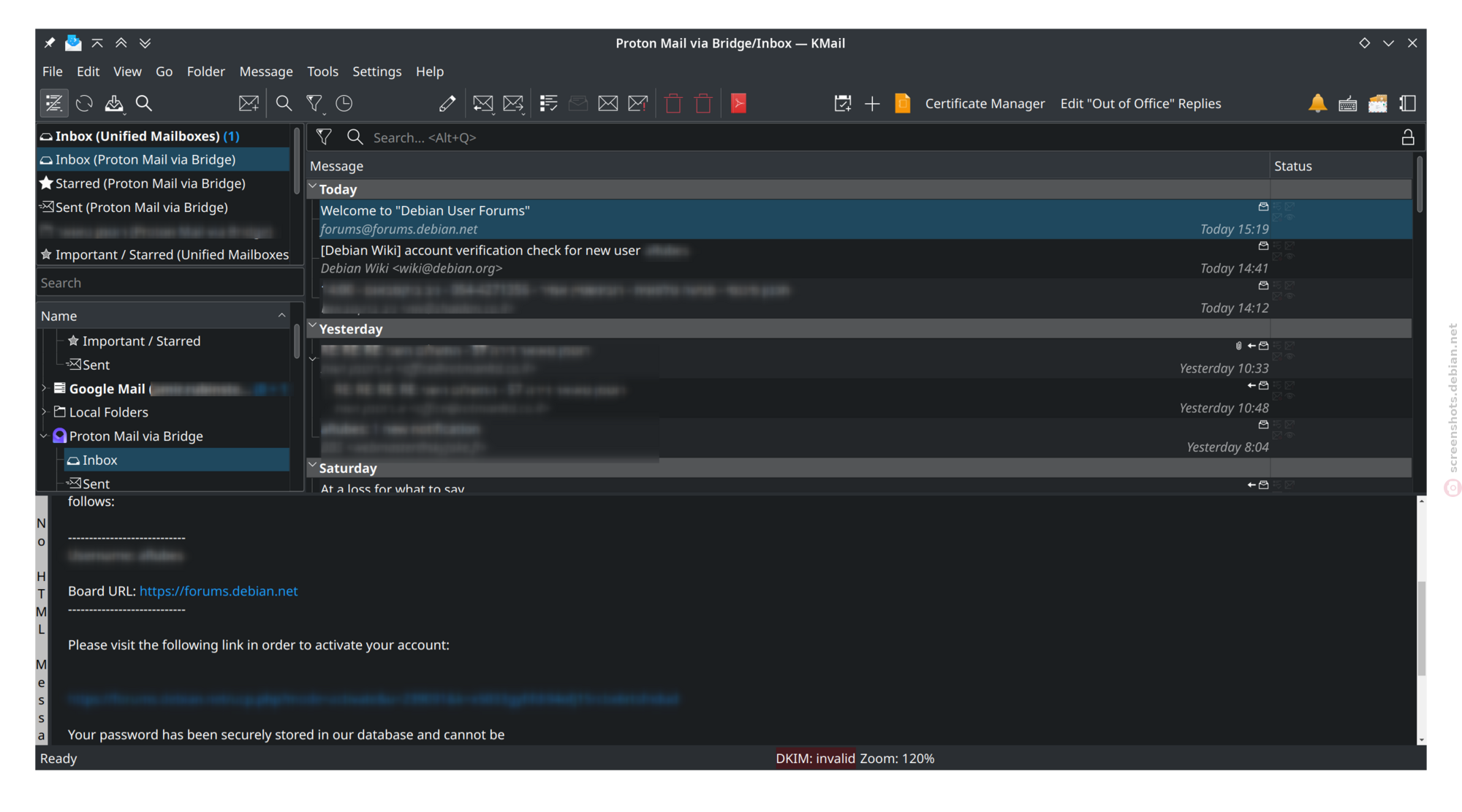Click the orange notification bell icon
Screen dimensions: 1462x812
pos(1317,104)
